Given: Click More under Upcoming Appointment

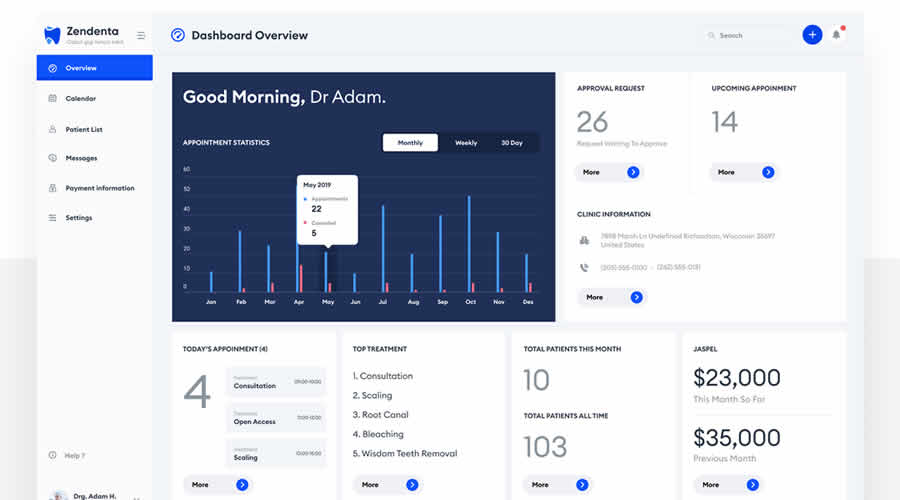Looking at the screenshot, I should (744, 172).
